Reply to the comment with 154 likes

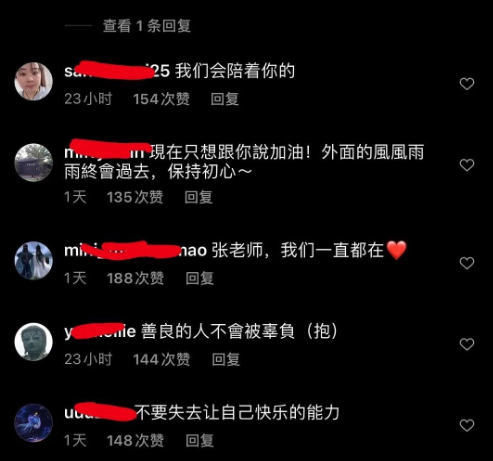[x=225, y=99]
